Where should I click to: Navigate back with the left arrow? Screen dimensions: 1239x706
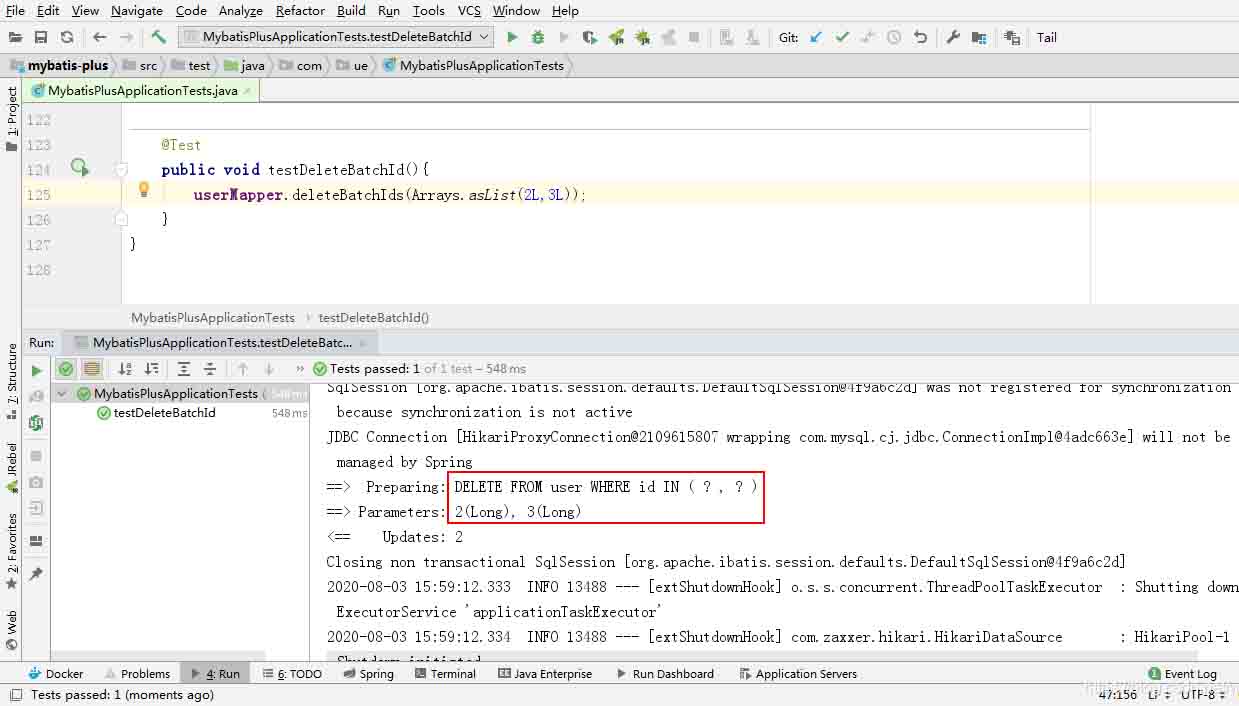100,37
